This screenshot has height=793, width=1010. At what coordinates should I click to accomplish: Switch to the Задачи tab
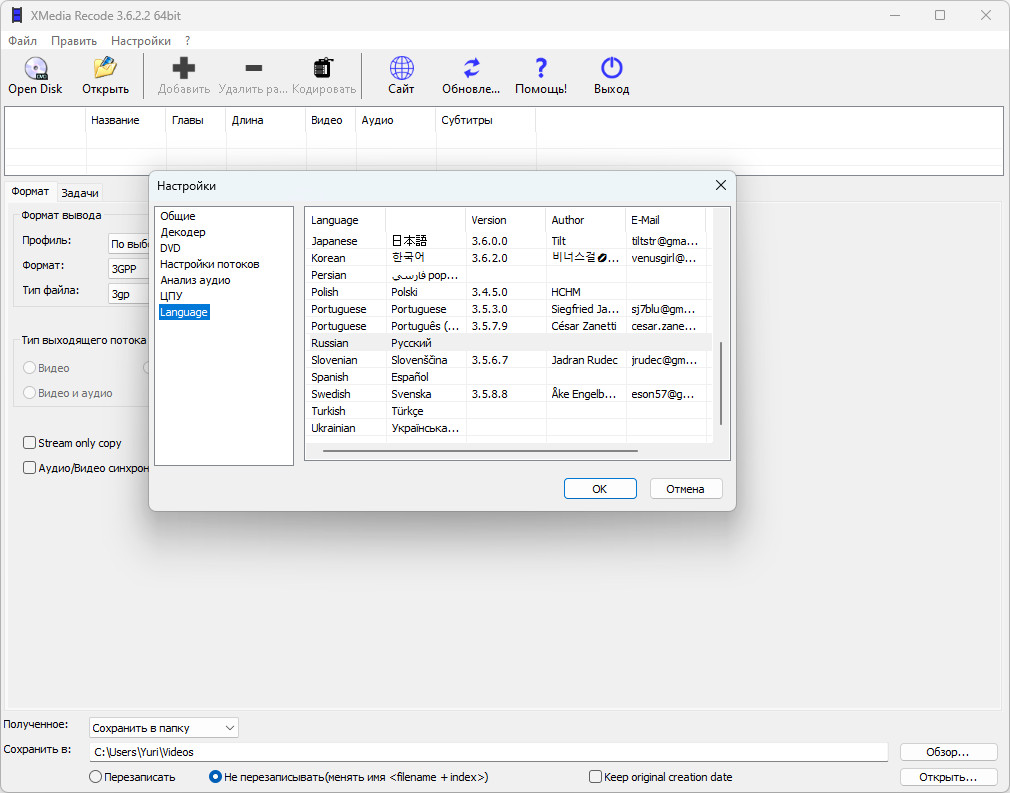[80, 193]
